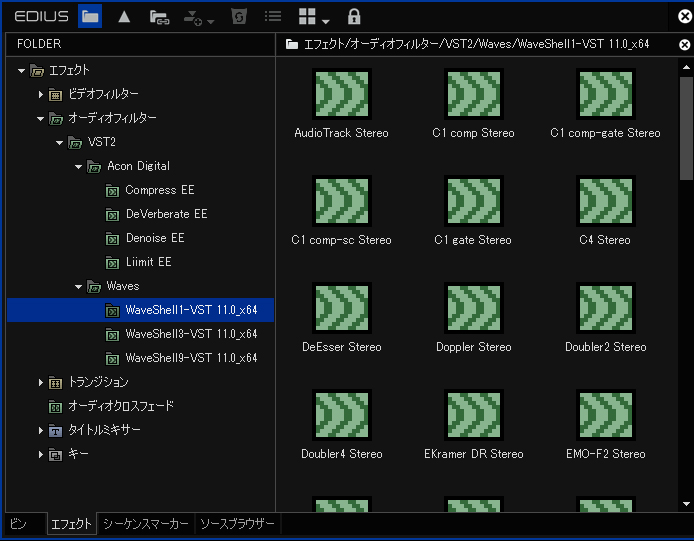The image size is (694, 541).
Task: Select the DeVerberate EE folder
Action: [x=157, y=214]
